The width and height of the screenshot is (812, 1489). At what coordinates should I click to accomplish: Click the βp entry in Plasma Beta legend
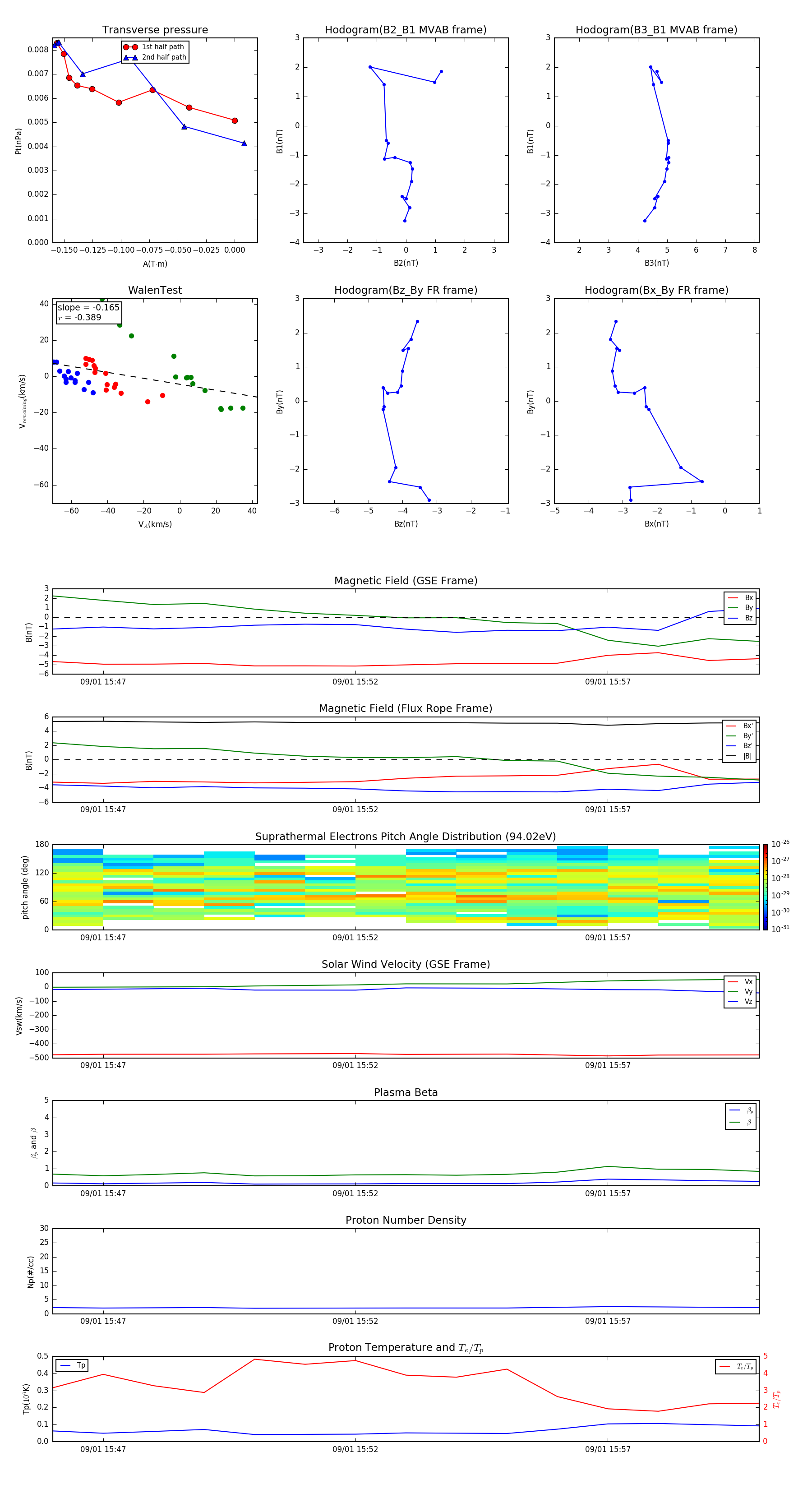tap(741, 1110)
